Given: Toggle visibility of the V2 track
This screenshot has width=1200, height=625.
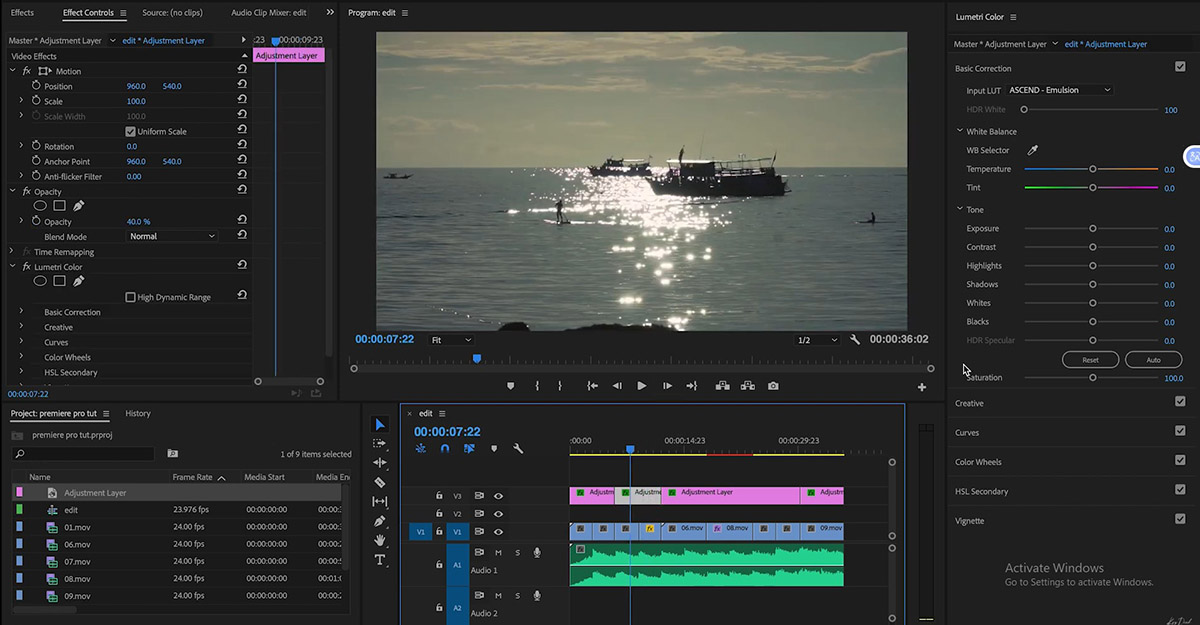Looking at the screenshot, I should pos(498,512).
